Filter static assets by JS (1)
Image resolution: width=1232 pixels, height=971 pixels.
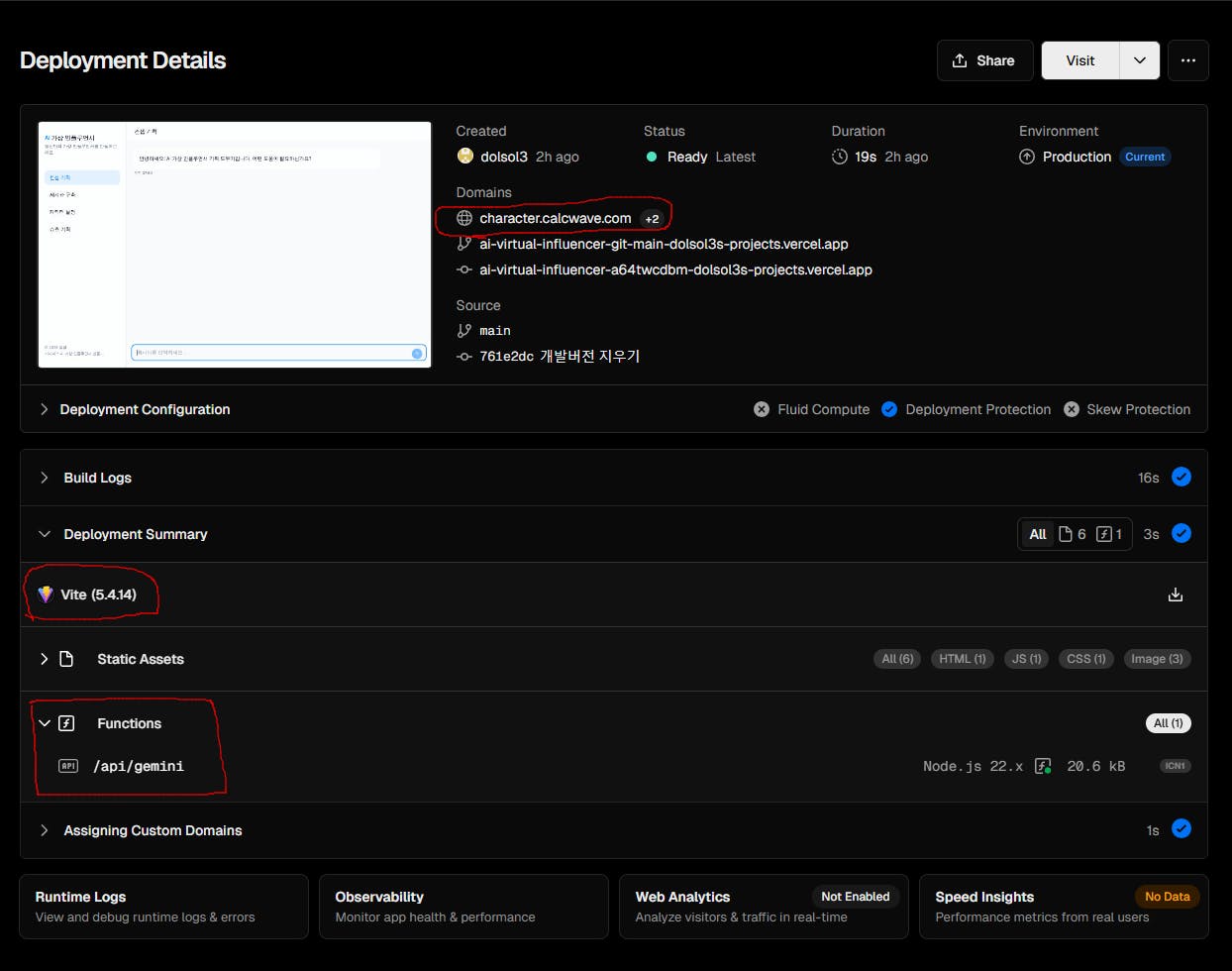coord(1026,659)
